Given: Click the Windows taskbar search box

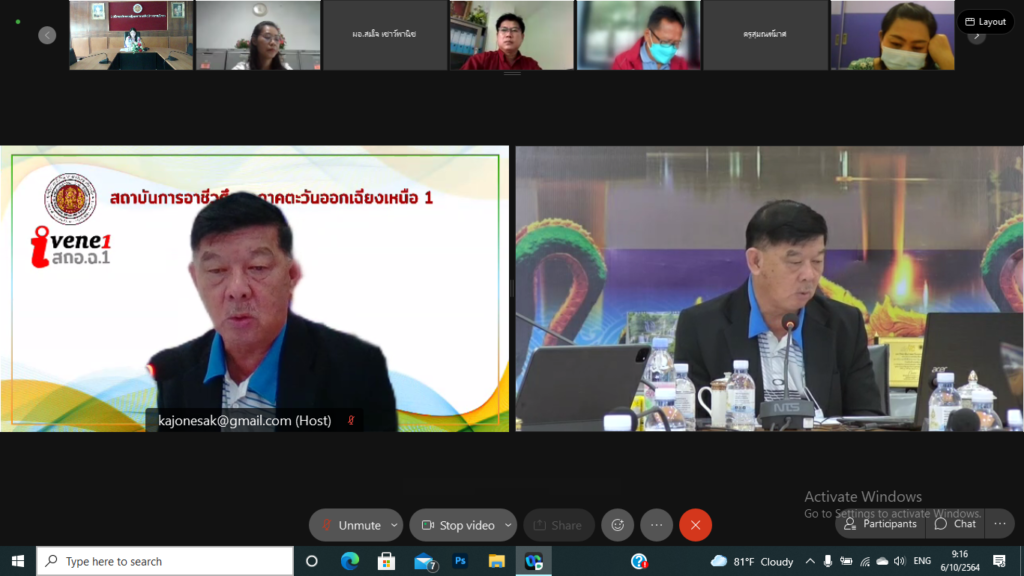Looking at the screenshot, I should 165,561.
